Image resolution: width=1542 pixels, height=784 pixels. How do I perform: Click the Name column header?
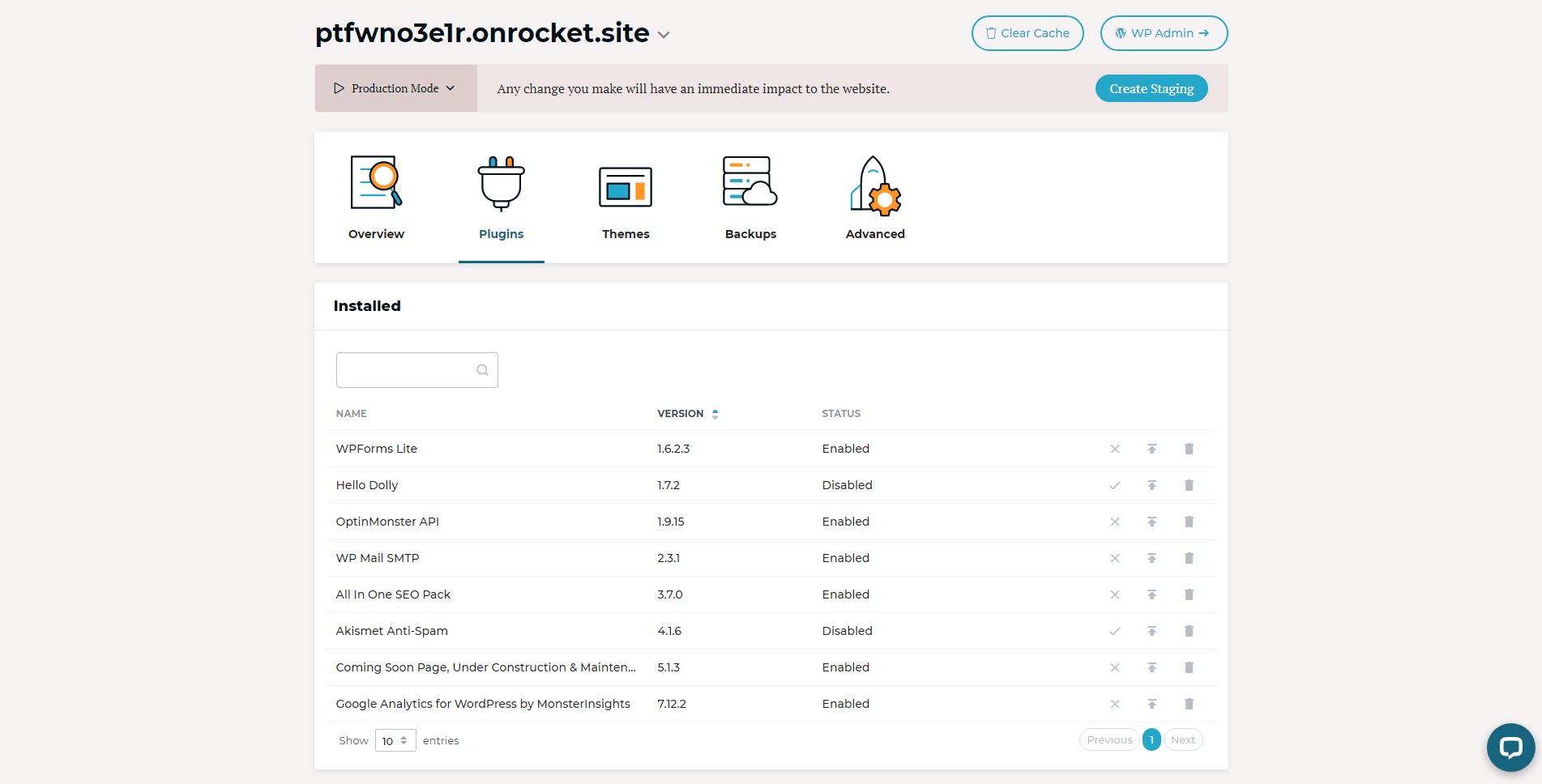click(x=352, y=414)
